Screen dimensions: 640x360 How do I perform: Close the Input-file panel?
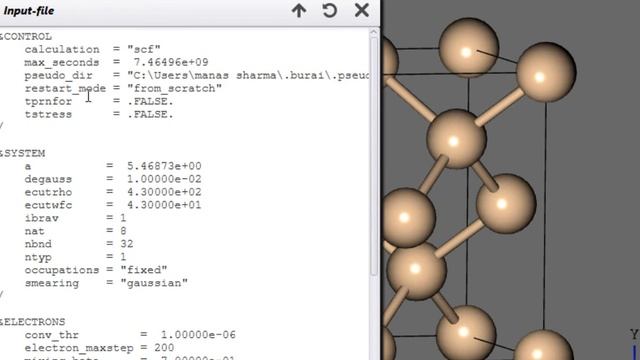[x=362, y=10]
